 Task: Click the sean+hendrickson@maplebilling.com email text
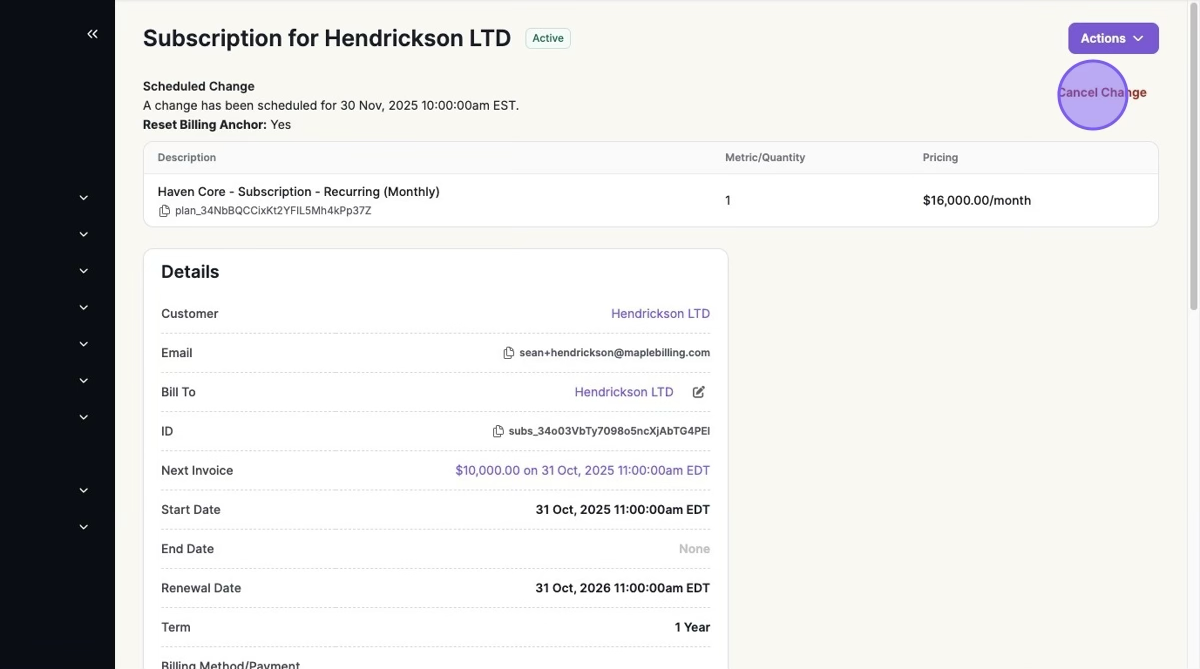[614, 353]
